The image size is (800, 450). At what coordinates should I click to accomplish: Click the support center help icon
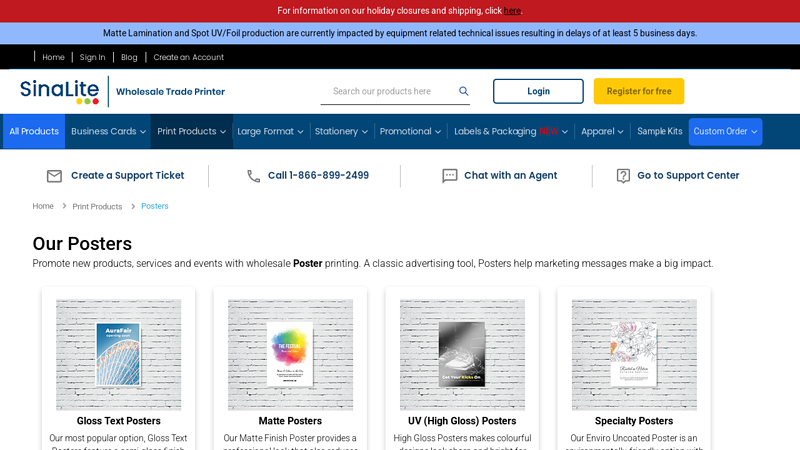point(623,176)
